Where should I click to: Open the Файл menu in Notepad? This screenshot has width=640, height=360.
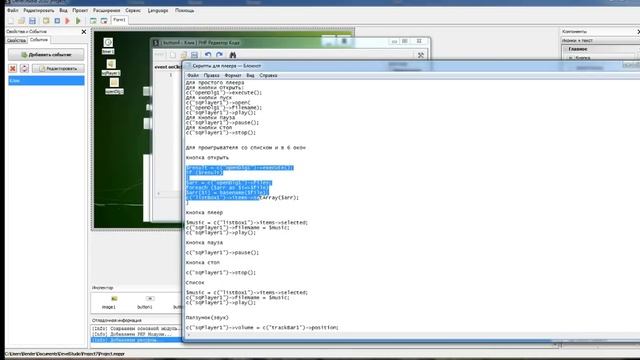coord(193,76)
